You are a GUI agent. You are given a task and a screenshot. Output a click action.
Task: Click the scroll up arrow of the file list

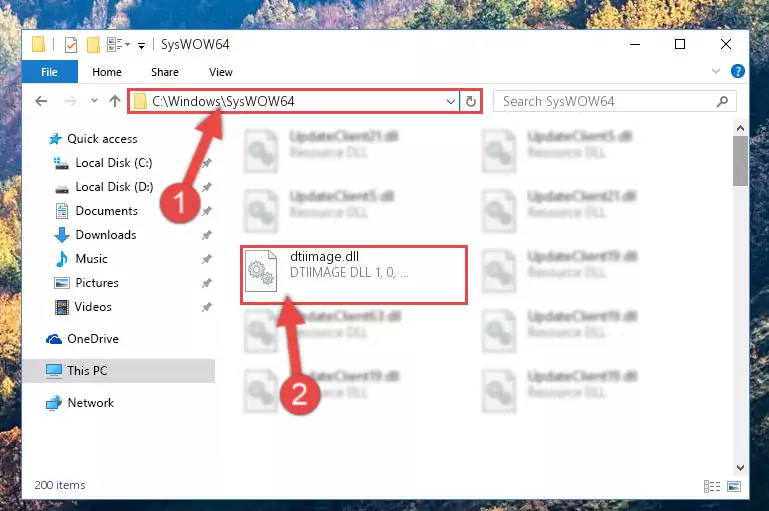coord(740,128)
